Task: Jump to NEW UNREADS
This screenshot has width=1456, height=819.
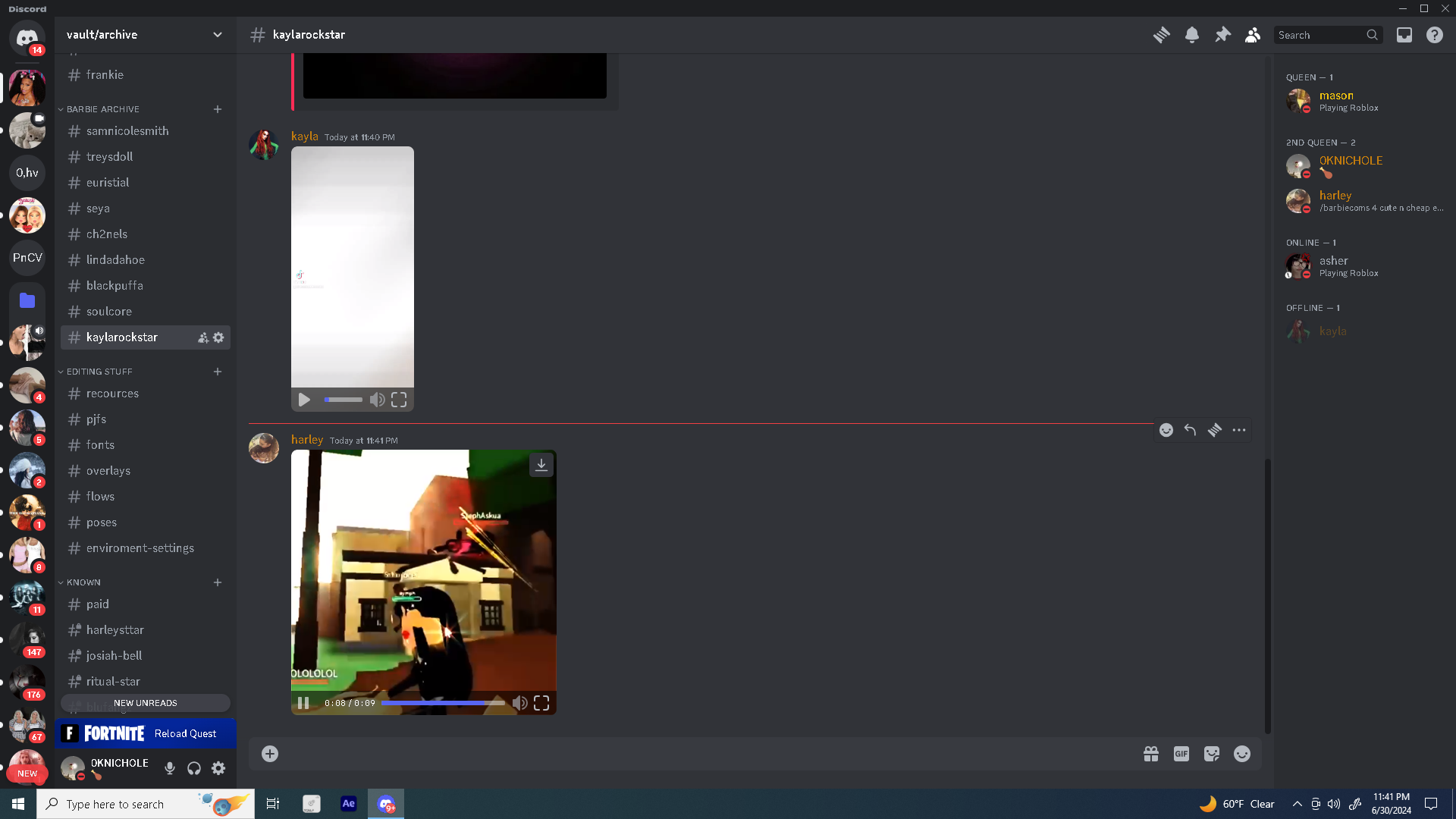Action: point(145,703)
